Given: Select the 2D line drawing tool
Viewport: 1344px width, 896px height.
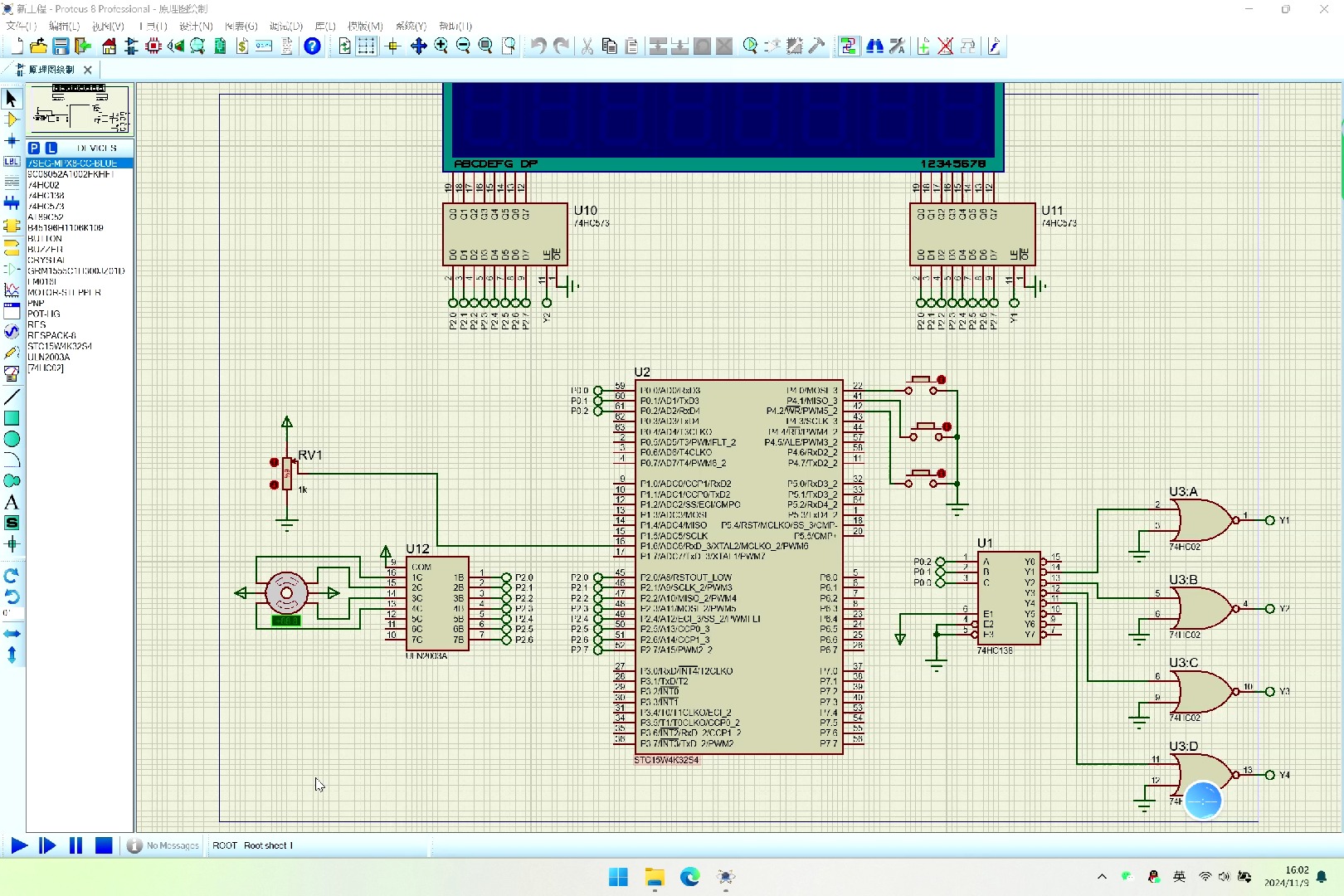Looking at the screenshot, I should coord(12,397).
